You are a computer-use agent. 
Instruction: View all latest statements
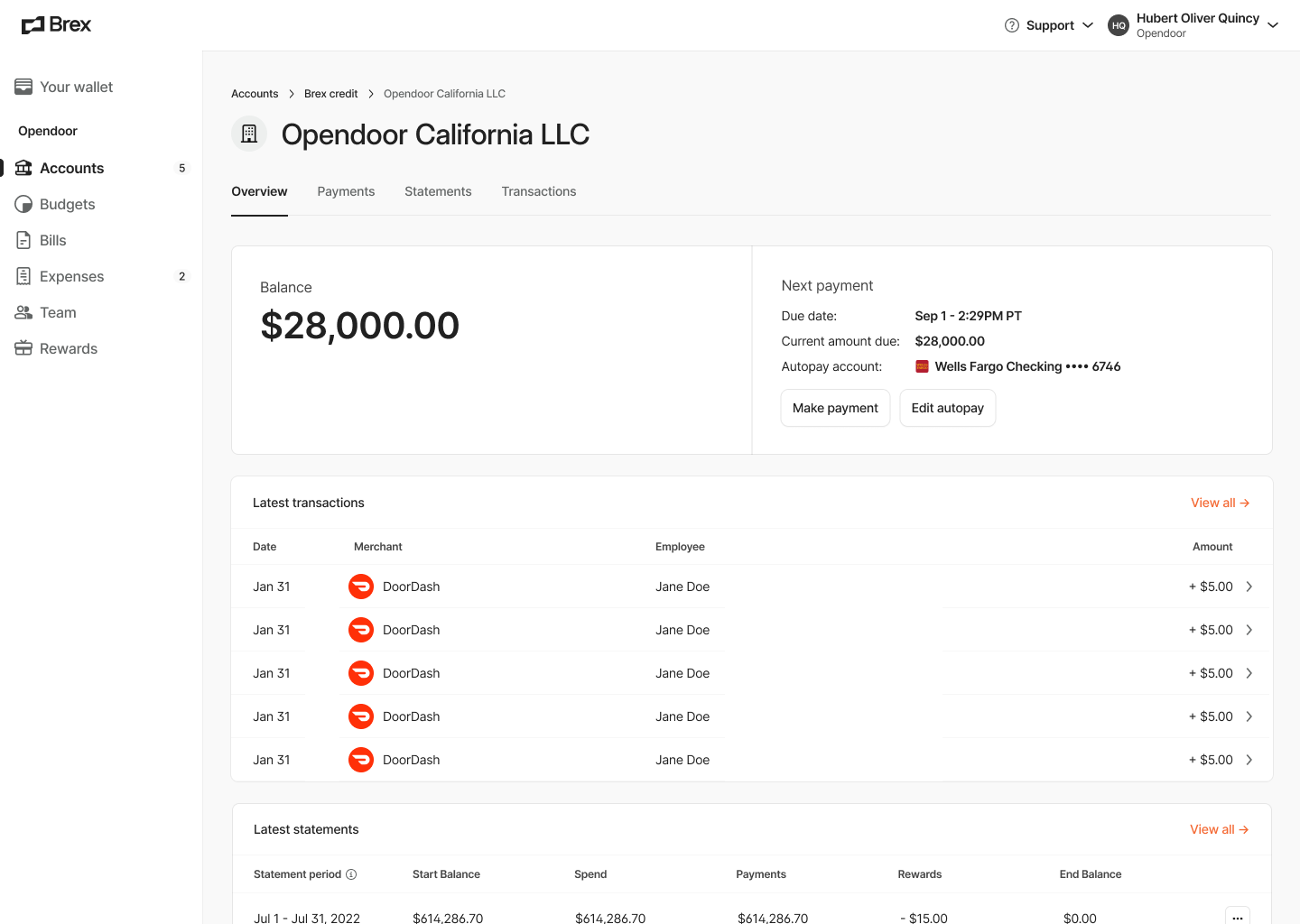1220,829
